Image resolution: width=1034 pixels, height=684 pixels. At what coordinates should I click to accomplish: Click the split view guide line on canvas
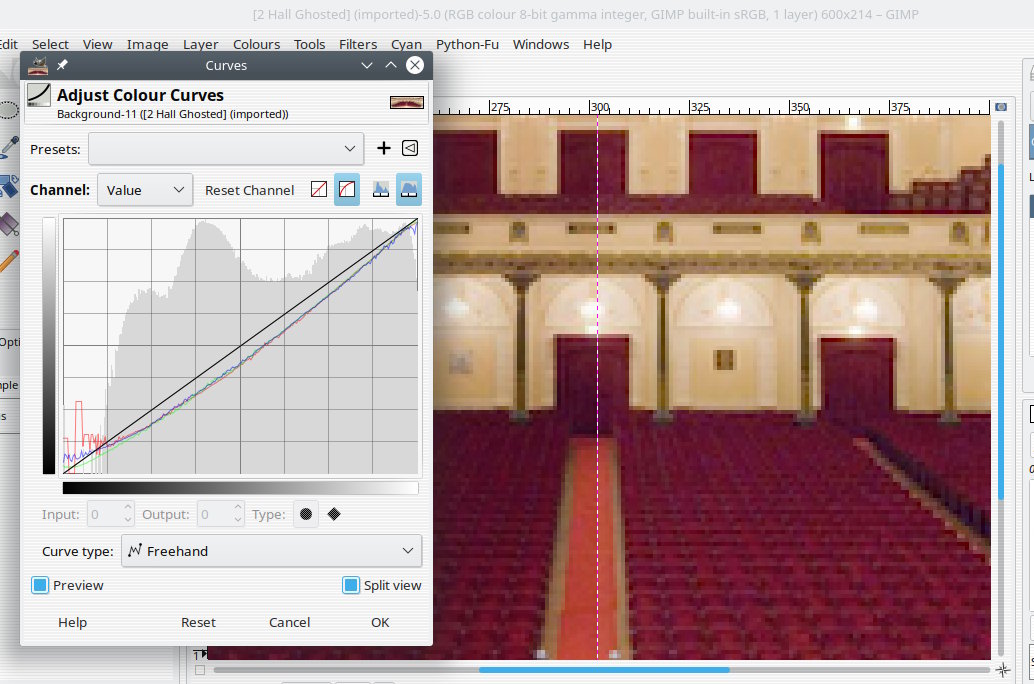pos(597,388)
